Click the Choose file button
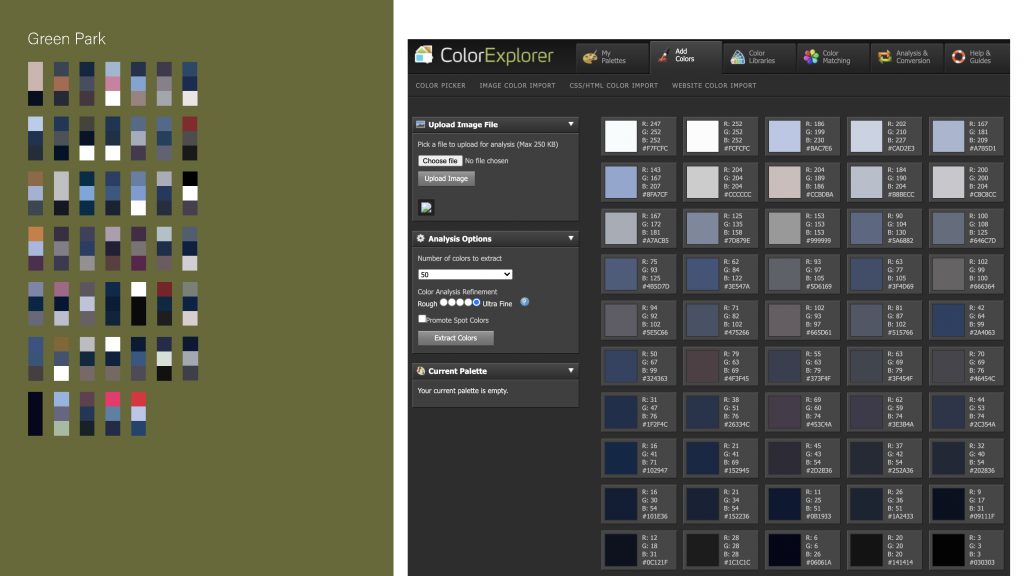The height and width of the screenshot is (576, 1024). 440,161
